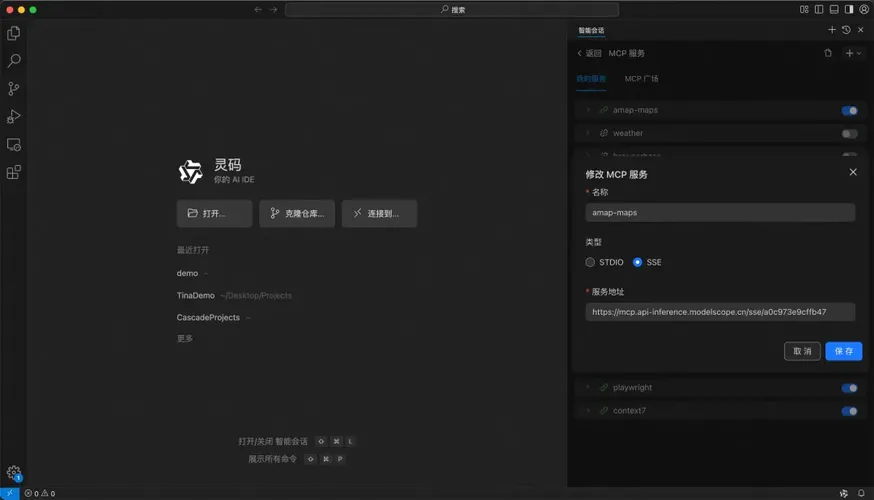This screenshot has width=874, height=500.
Task: Click the link icon beside amap-maps
Action: point(604,110)
